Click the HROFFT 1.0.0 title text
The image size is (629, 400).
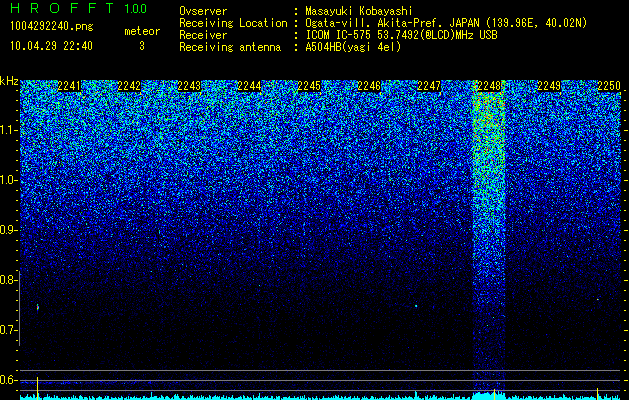[x=78, y=8]
